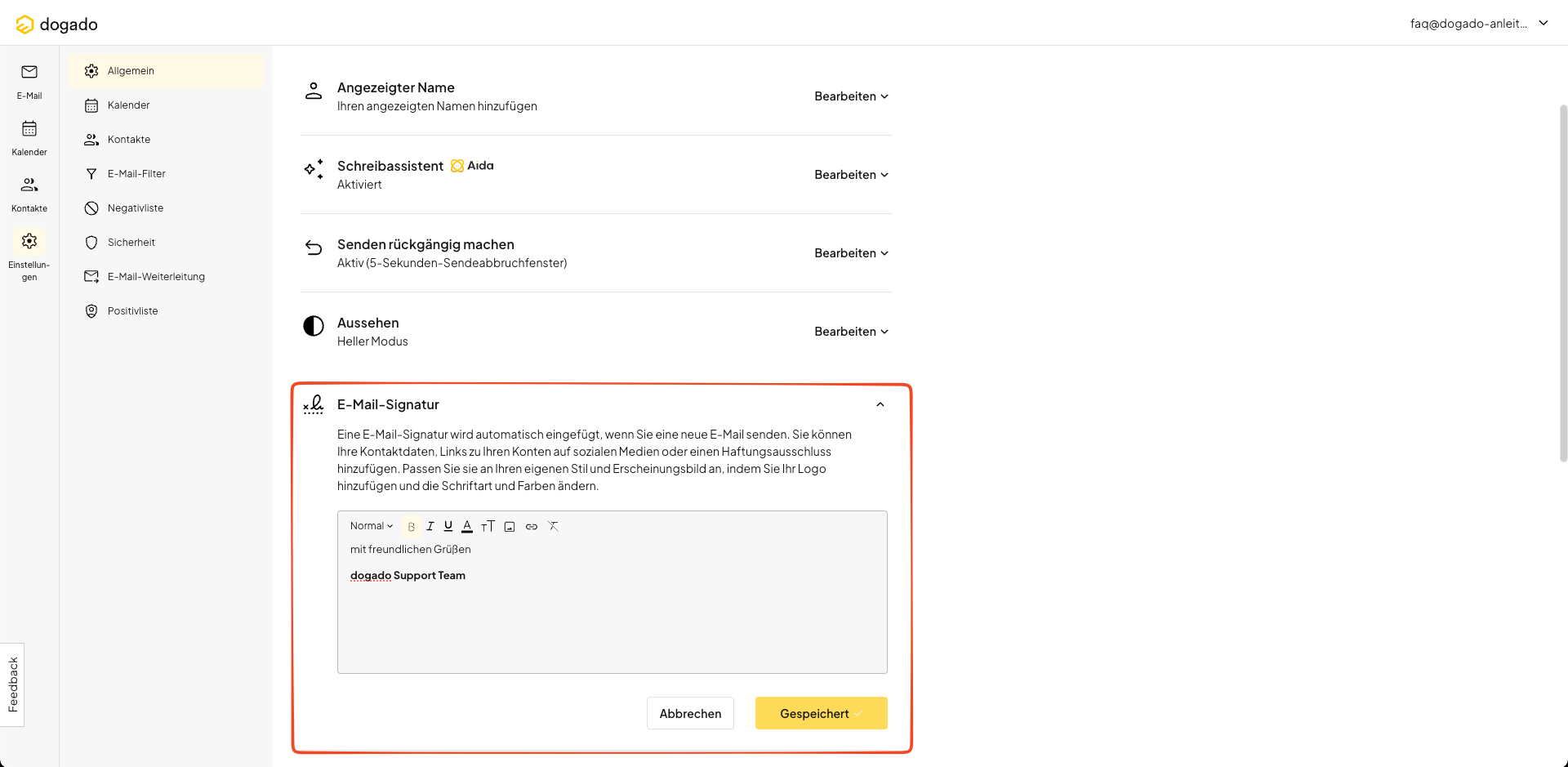Click the 'E-Mail-Signatur' heading
The width and height of the screenshot is (1568, 767).
pyautogui.click(x=388, y=404)
